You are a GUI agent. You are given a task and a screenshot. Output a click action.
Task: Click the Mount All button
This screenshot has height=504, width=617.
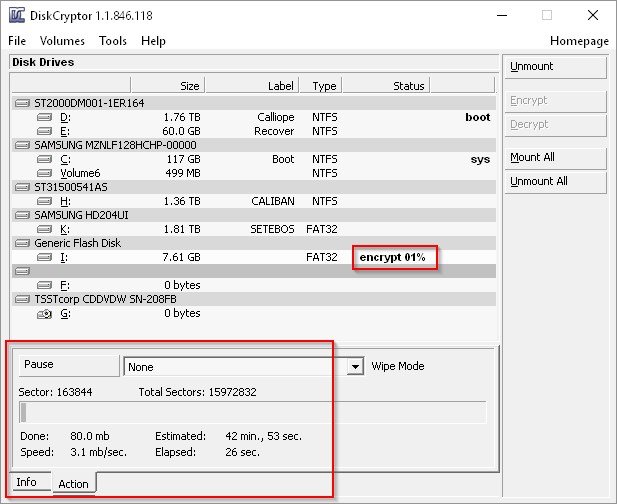click(555, 158)
